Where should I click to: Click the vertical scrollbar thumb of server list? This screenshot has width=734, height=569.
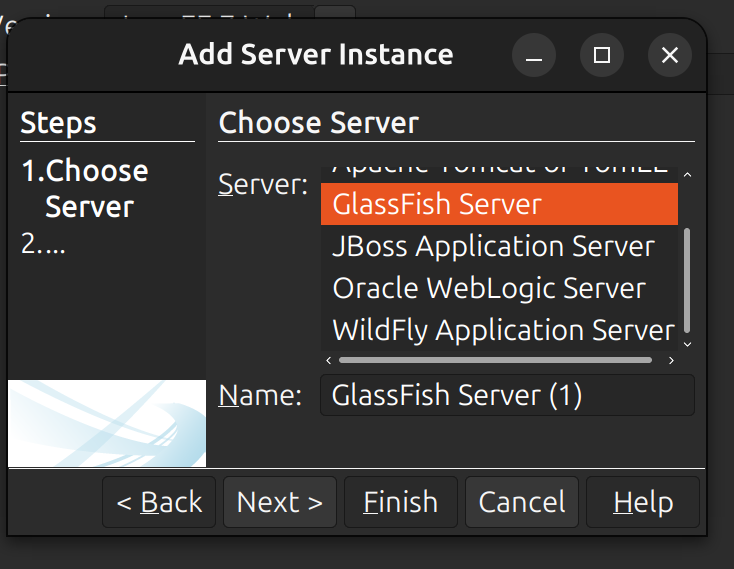tap(687, 280)
